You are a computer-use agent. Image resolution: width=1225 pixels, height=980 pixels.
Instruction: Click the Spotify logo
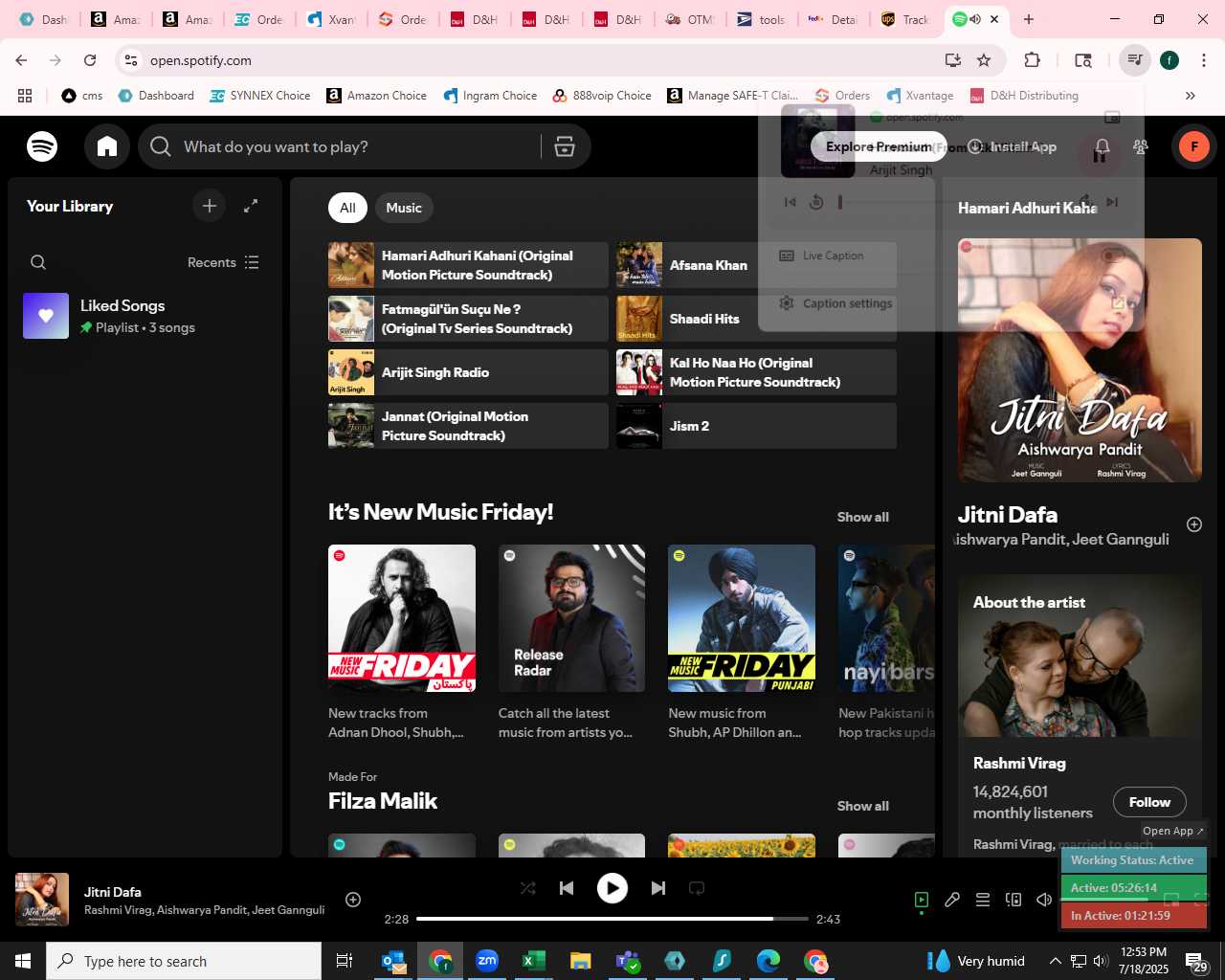[42, 146]
